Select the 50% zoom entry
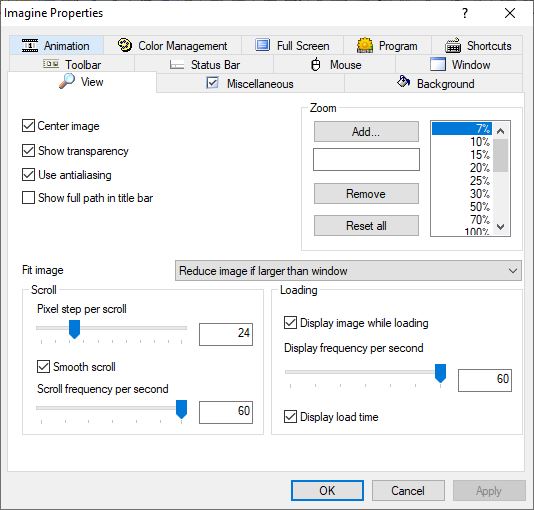This screenshot has width=534, height=510. (x=462, y=206)
